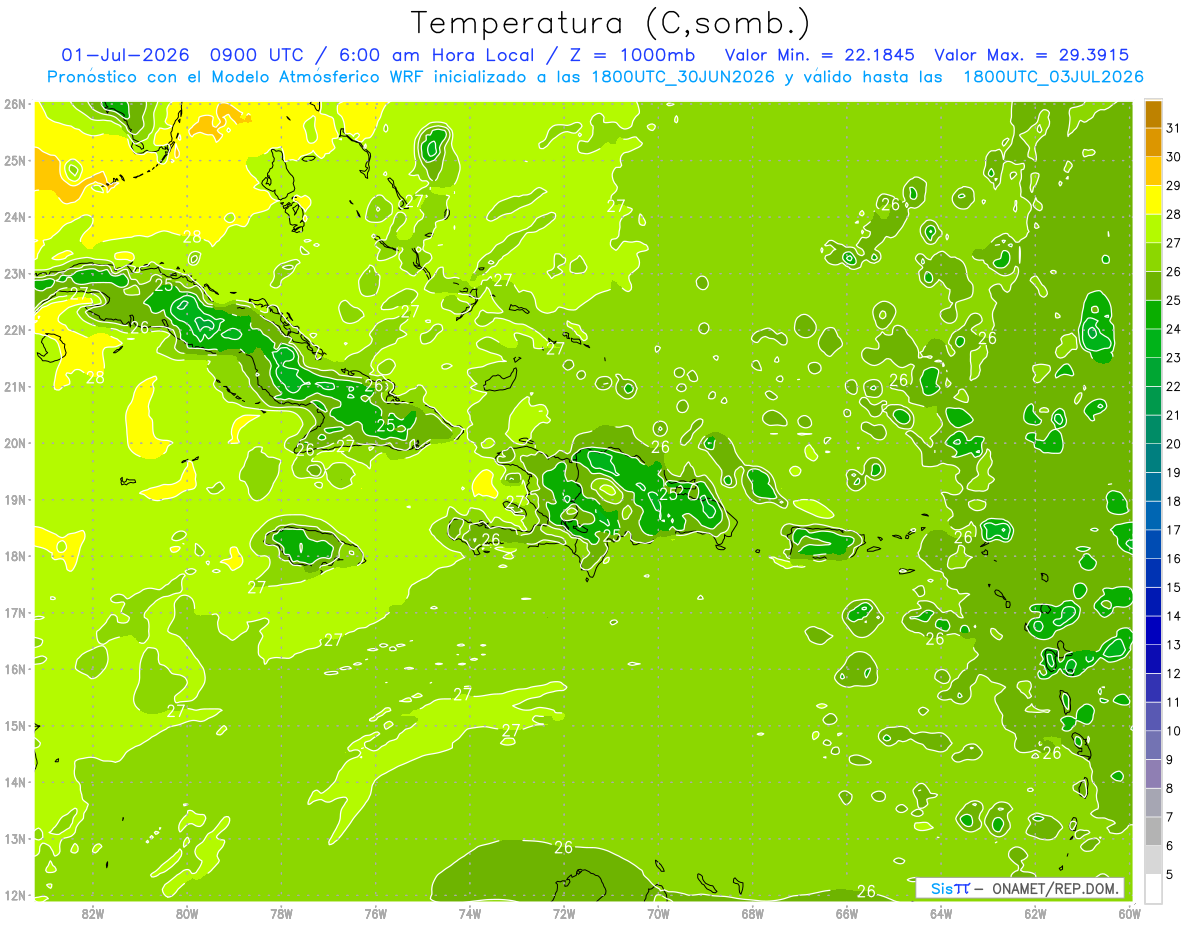The width and height of the screenshot is (1200, 927).
Task: Pick the blue legend swatch between 16 and 17
Action: [x=1153, y=544]
